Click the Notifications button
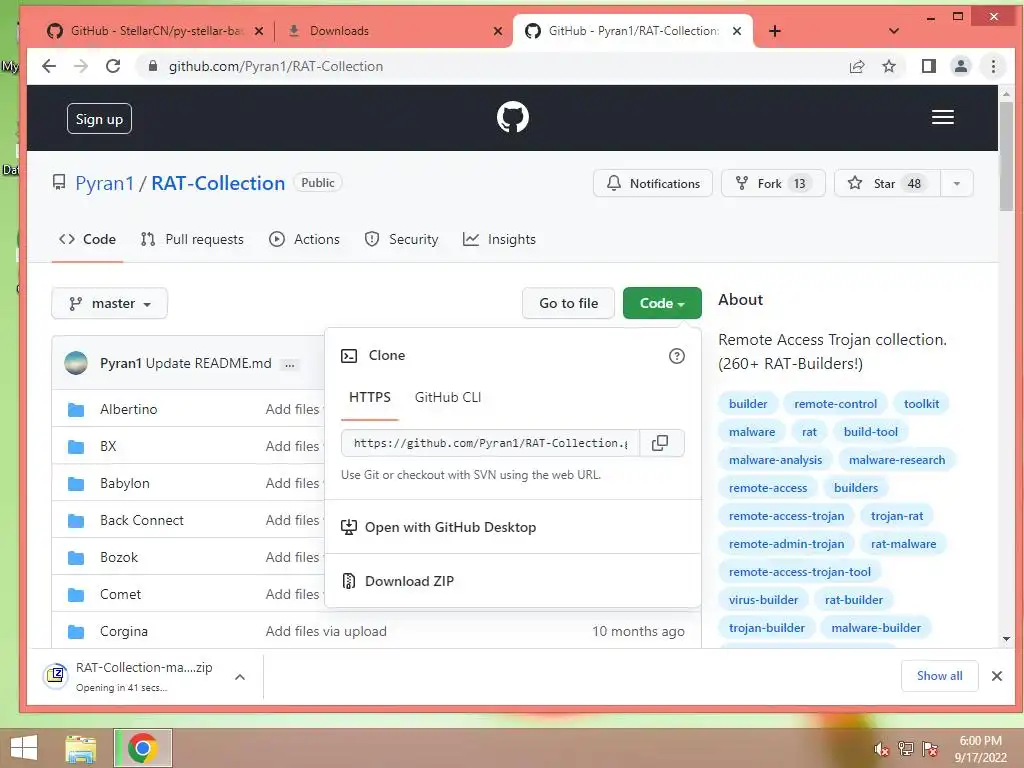This screenshot has width=1024, height=768. 652,184
